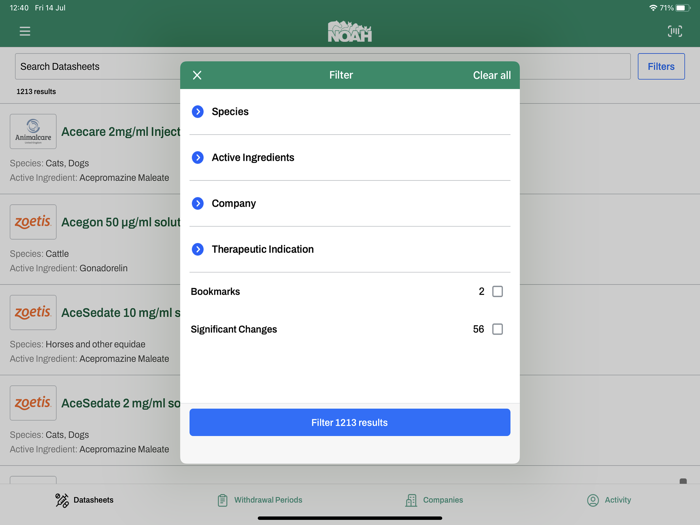This screenshot has height=525, width=700.
Task: Click Species: Cattle text
Action: [39, 254]
